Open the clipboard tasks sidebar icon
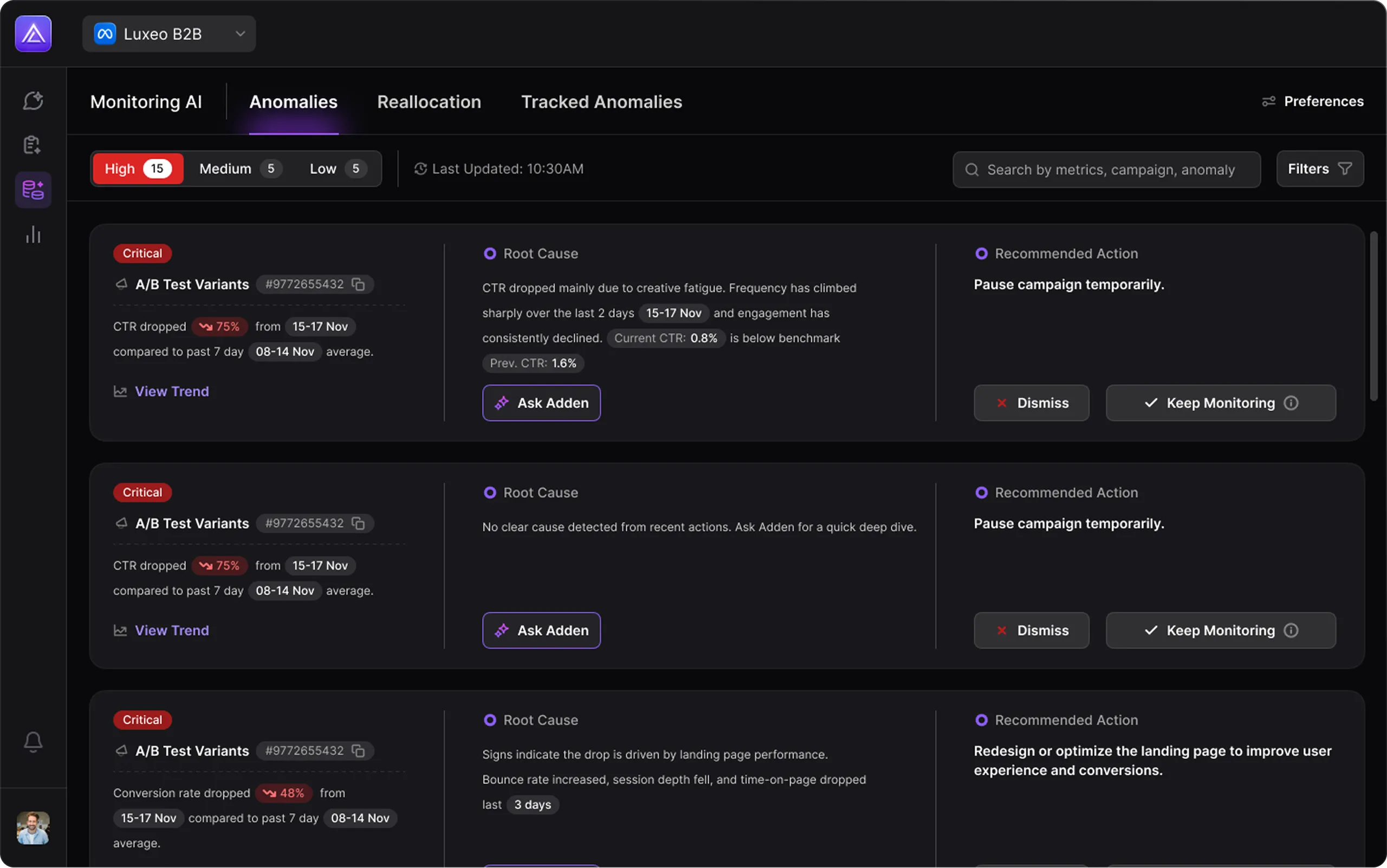Viewport: 1387px width, 868px height. tap(33, 145)
